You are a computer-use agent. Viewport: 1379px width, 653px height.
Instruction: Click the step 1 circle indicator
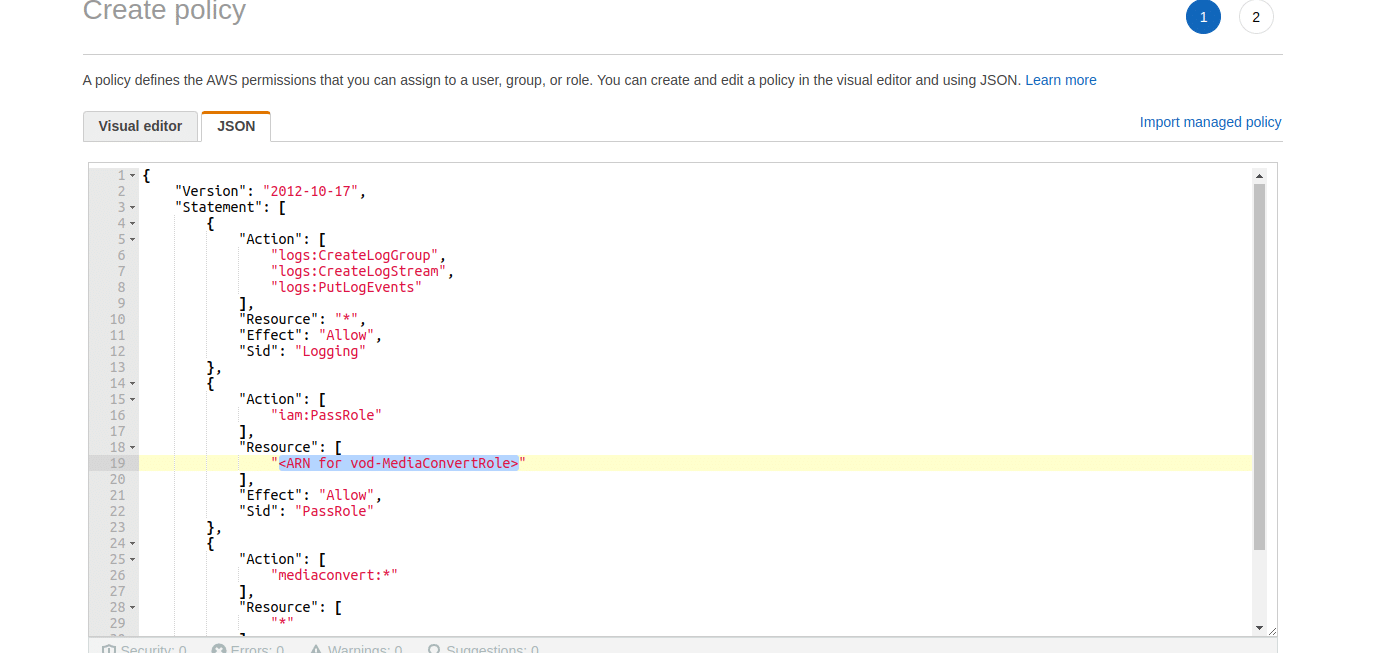click(1203, 17)
